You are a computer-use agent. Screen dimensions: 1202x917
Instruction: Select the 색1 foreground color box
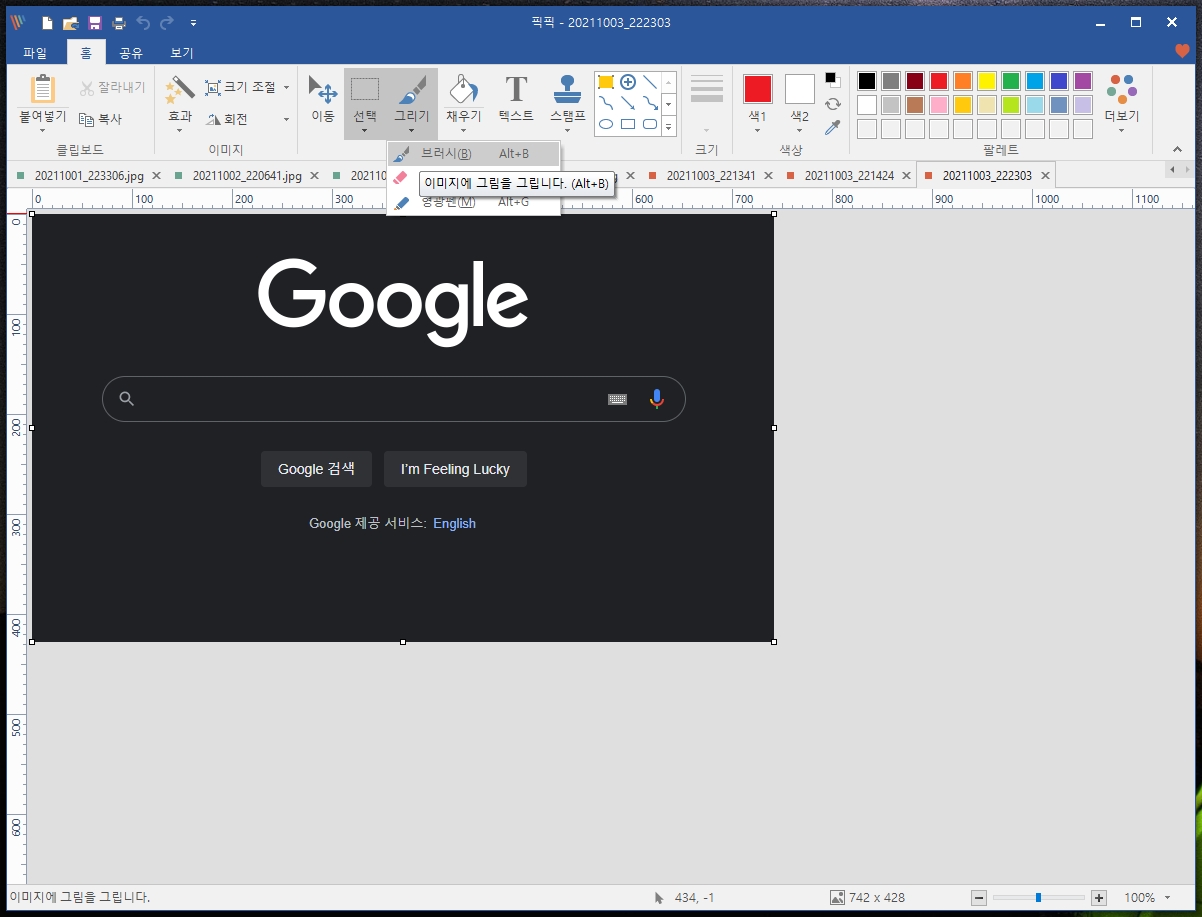[757, 89]
